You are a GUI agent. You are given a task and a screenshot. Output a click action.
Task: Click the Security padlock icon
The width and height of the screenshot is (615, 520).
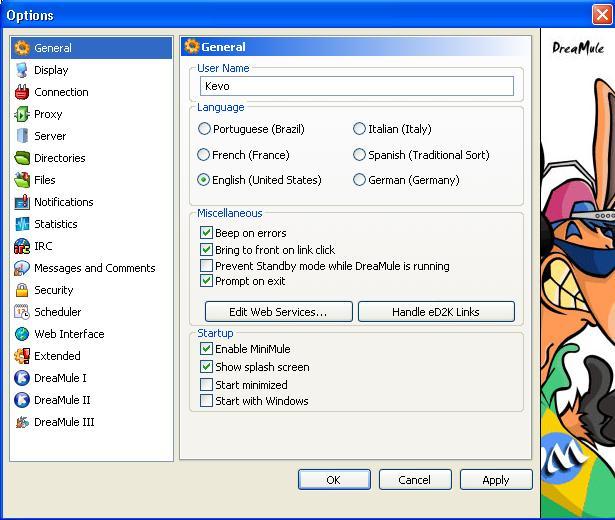coord(22,290)
